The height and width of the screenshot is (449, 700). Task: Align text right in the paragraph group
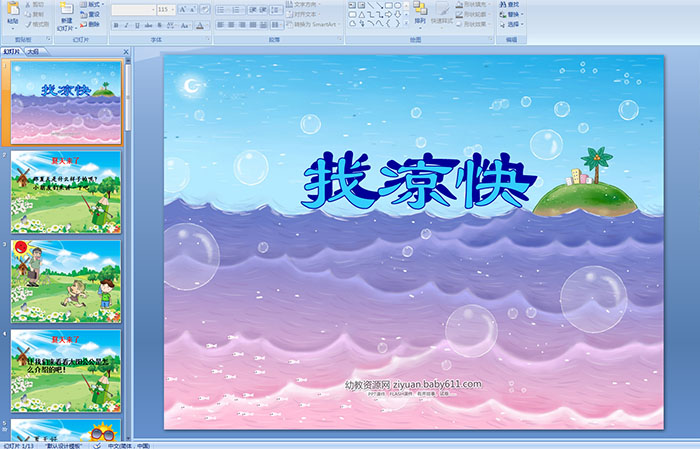(x=242, y=25)
